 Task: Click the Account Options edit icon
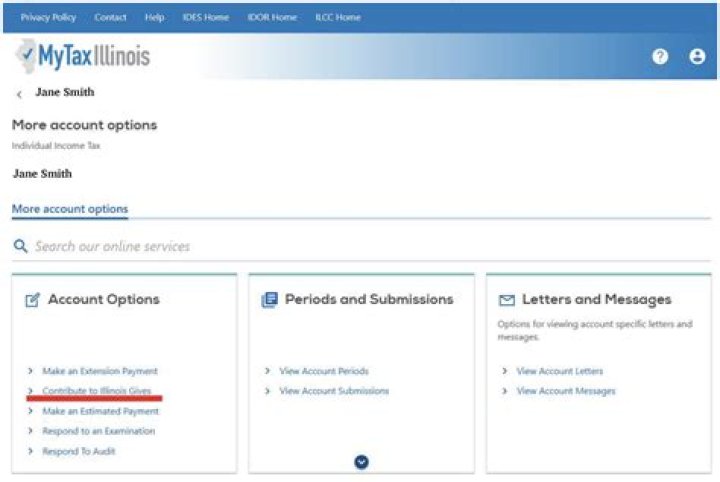(x=33, y=300)
